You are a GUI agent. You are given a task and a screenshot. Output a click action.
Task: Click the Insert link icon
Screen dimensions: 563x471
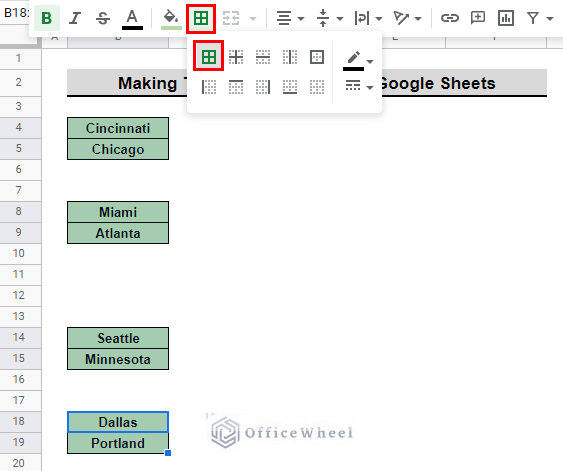pos(450,18)
